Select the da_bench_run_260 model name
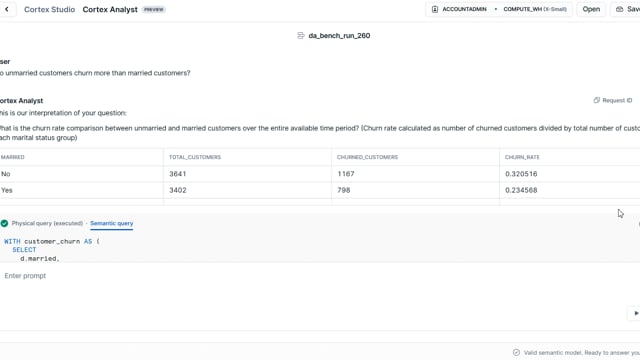Viewport: 640px width, 360px height. pyautogui.click(x=339, y=36)
